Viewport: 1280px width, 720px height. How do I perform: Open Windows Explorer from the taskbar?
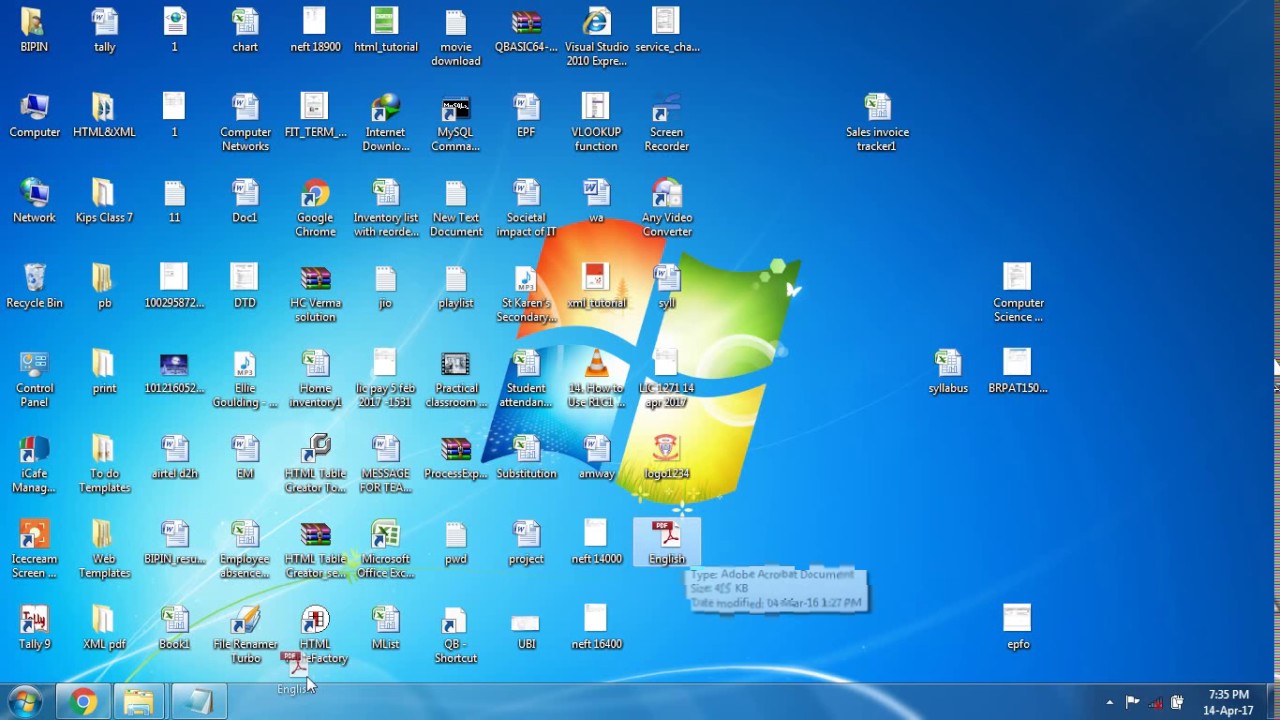click(x=140, y=702)
